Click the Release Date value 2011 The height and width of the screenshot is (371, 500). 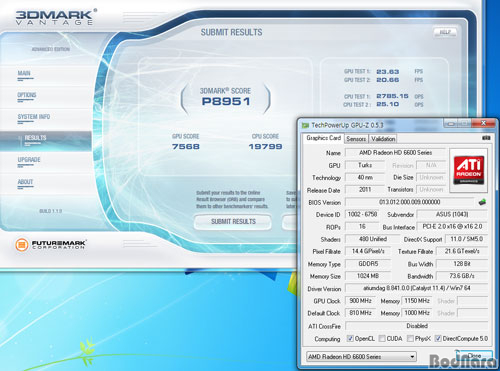[x=365, y=190]
